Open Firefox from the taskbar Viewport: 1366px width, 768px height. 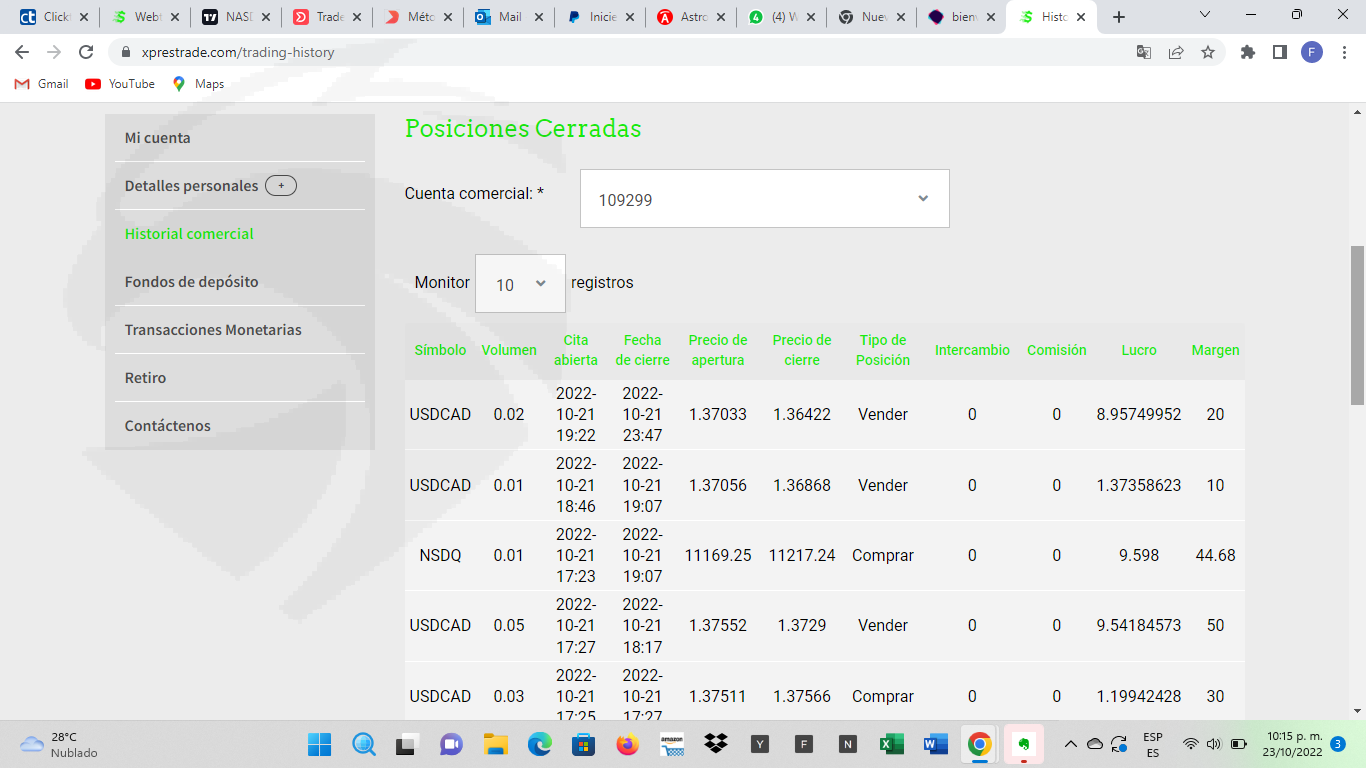click(x=628, y=744)
